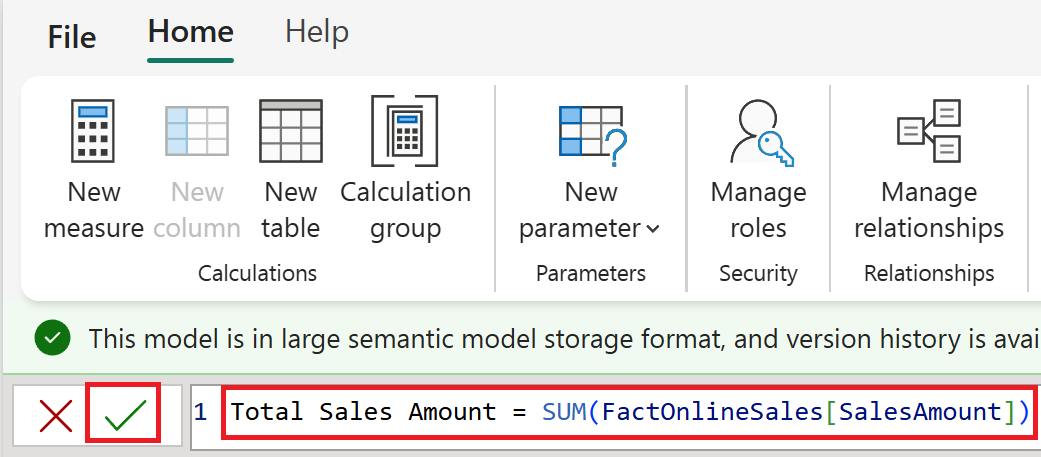Click the Manage roles label

tap(758, 210)
